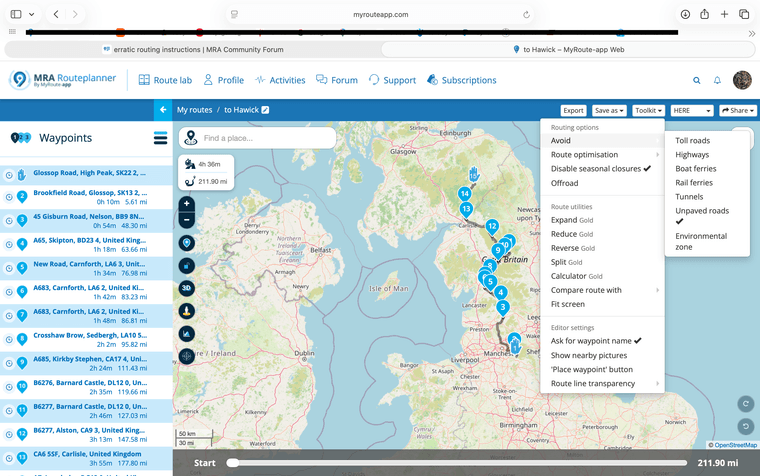Open the Profile page
Viewport: 760px width, 476px height.
pyautogui.click(x=223, y=80)
